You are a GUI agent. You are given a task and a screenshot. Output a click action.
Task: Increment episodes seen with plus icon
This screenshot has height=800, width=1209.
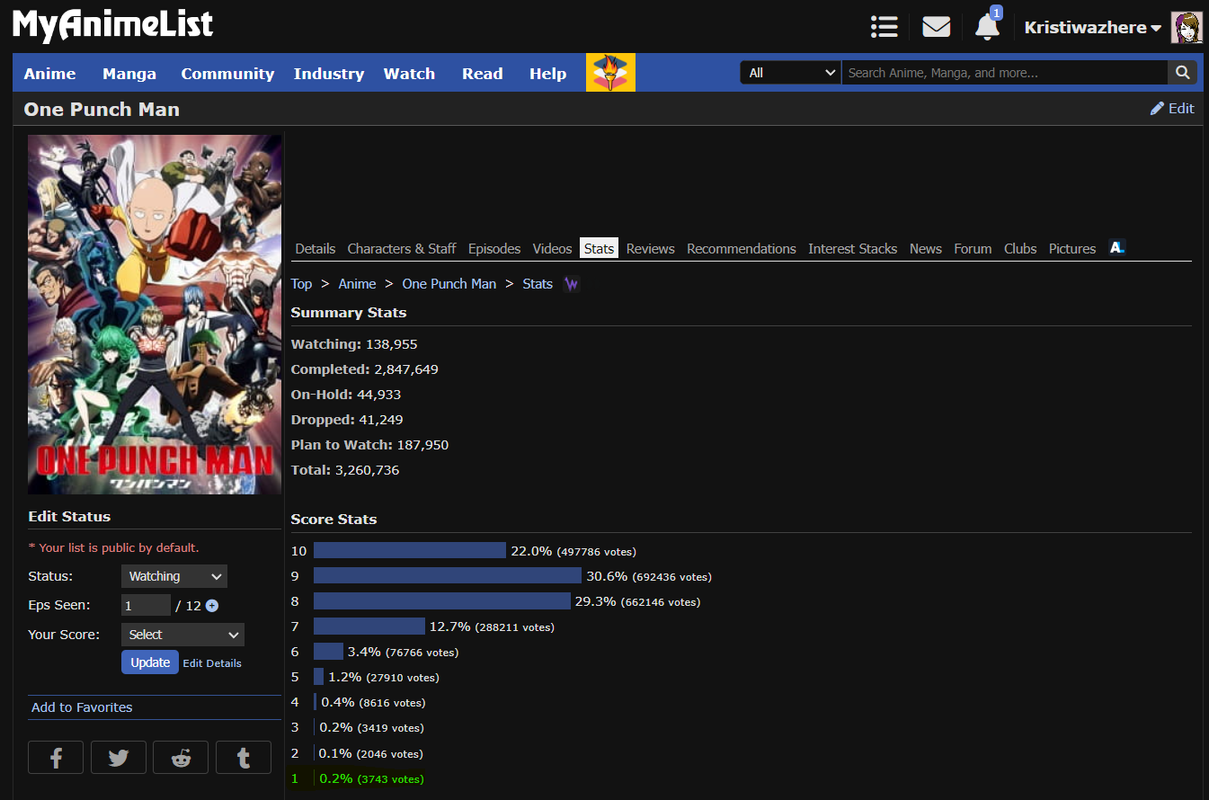212,605
